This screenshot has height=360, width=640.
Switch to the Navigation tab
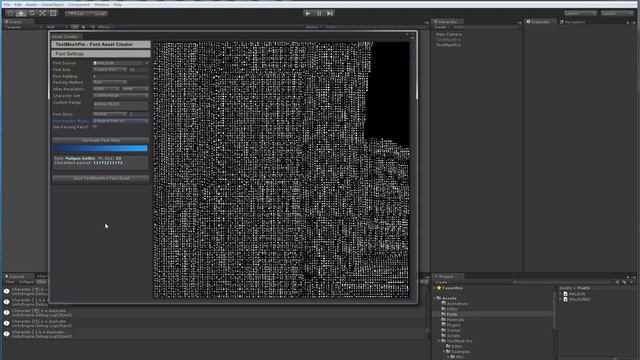pyautogui.click(x=573, y=22)
